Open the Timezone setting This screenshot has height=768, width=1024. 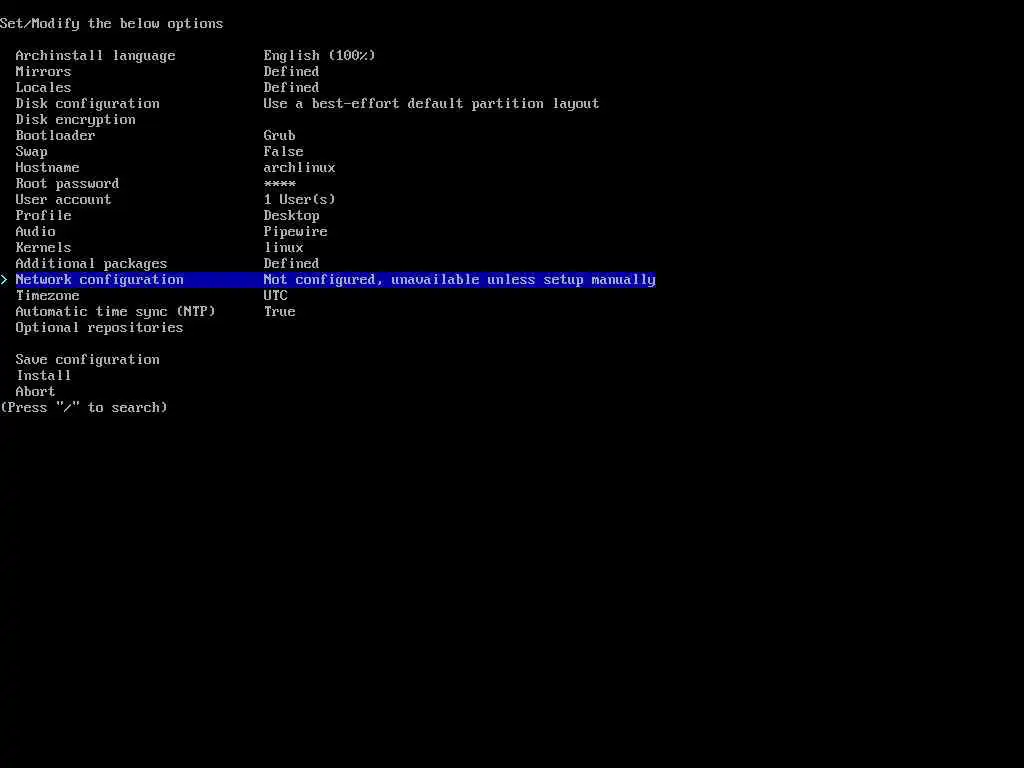pyautogui.click(x=47, y=295)
